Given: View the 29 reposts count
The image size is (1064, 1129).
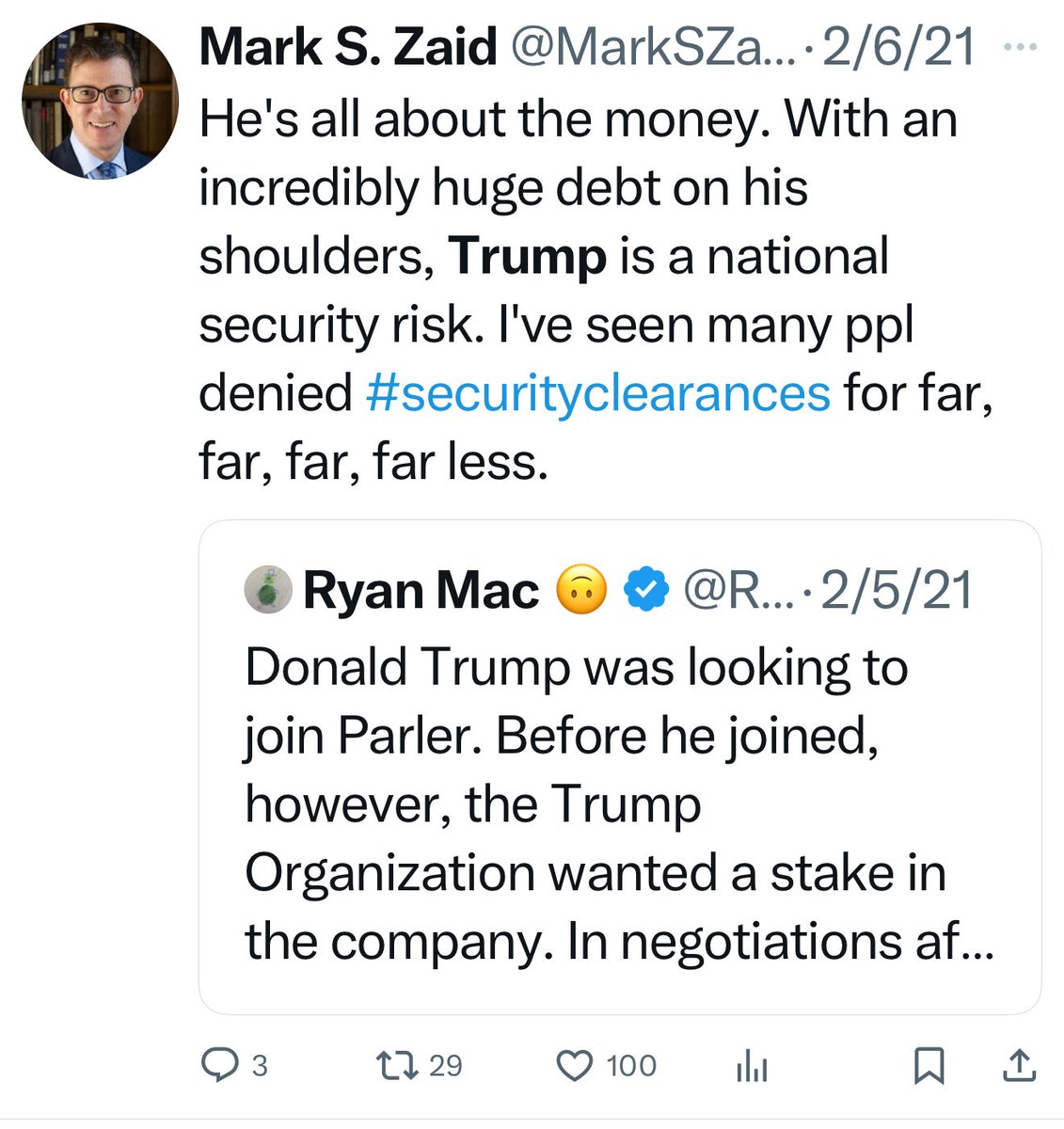Looking at the screenshot, I should [x=446, y=1065].
